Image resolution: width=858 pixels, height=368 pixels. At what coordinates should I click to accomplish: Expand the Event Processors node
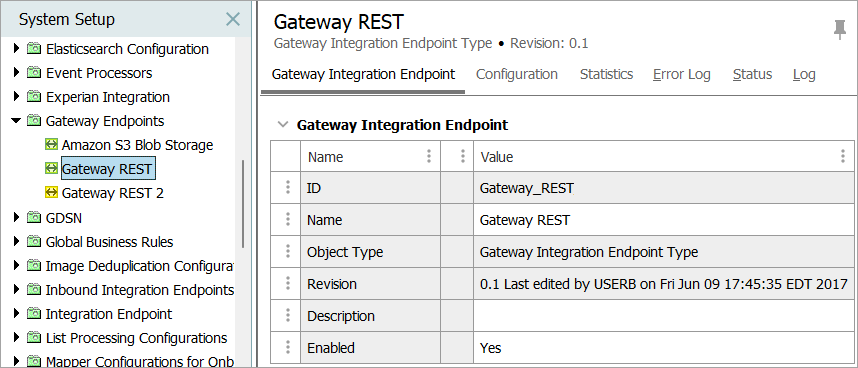coord(16,72)
